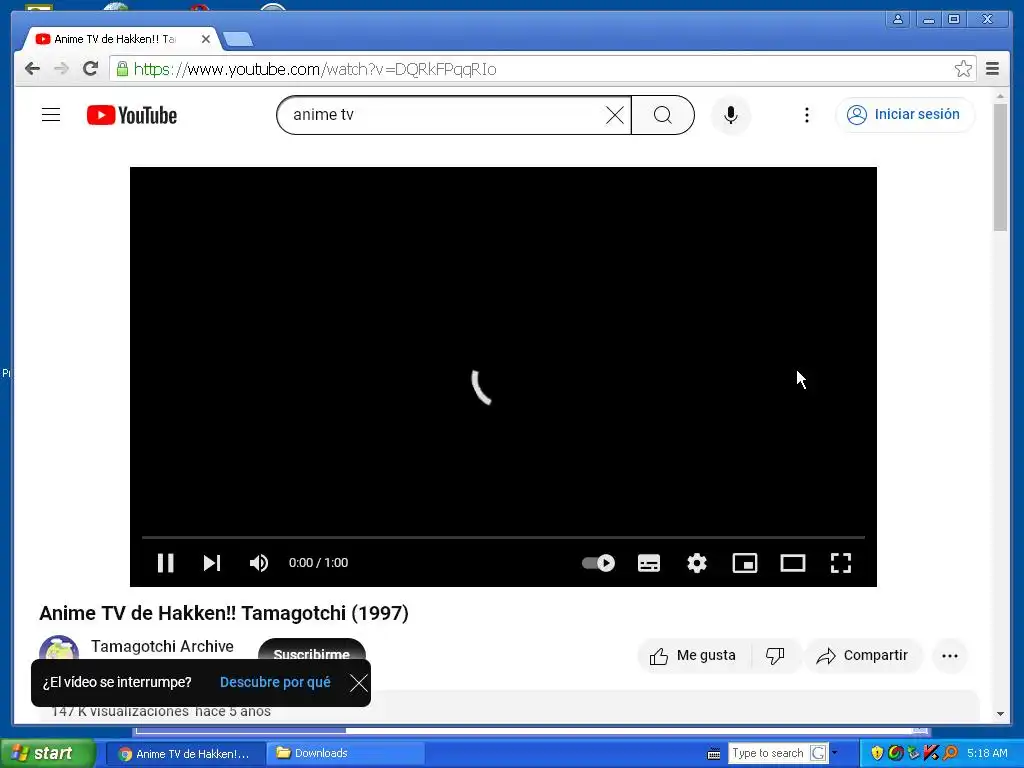This screenshot has height=768, width=1024.
Task: Go forward in the browser
Action: [x=61, y=69]
